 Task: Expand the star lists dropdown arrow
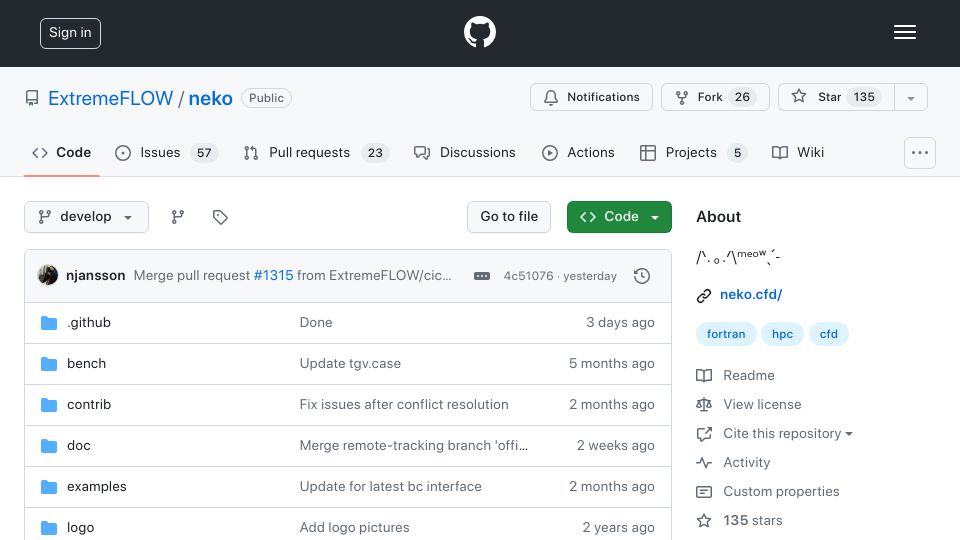pyautogui.click(x=911, y=97)
